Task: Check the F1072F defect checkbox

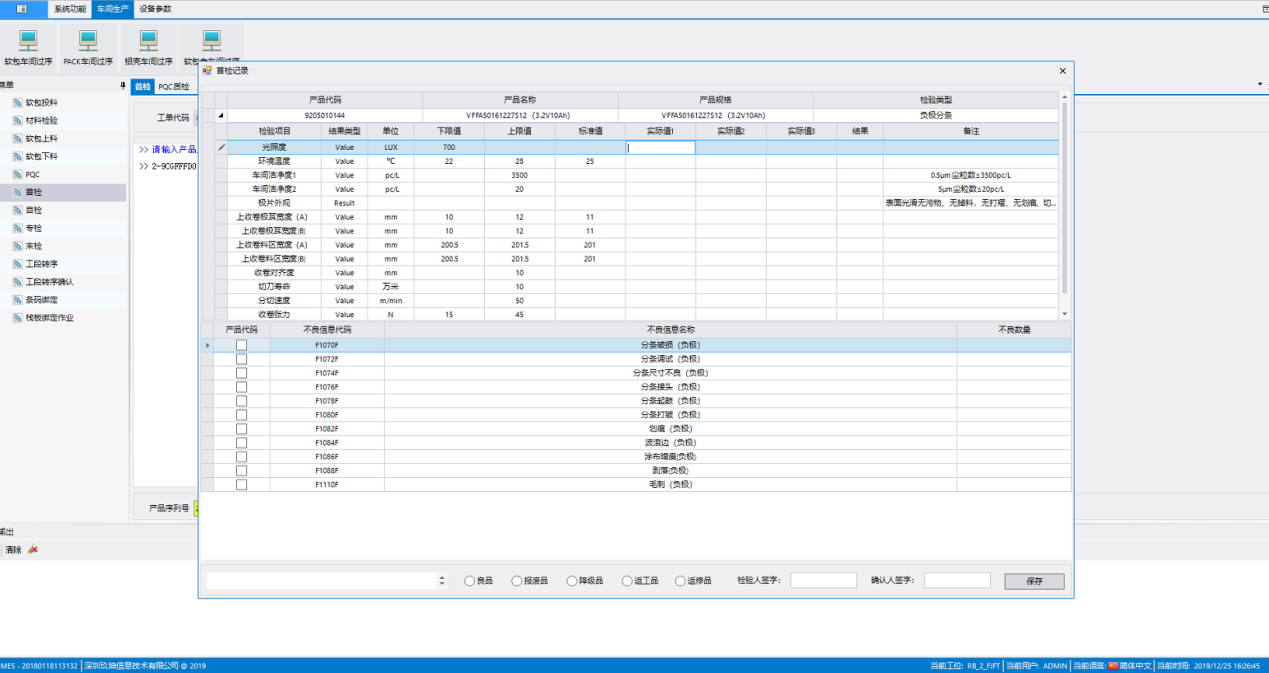Action: click(x=241, y=359)
